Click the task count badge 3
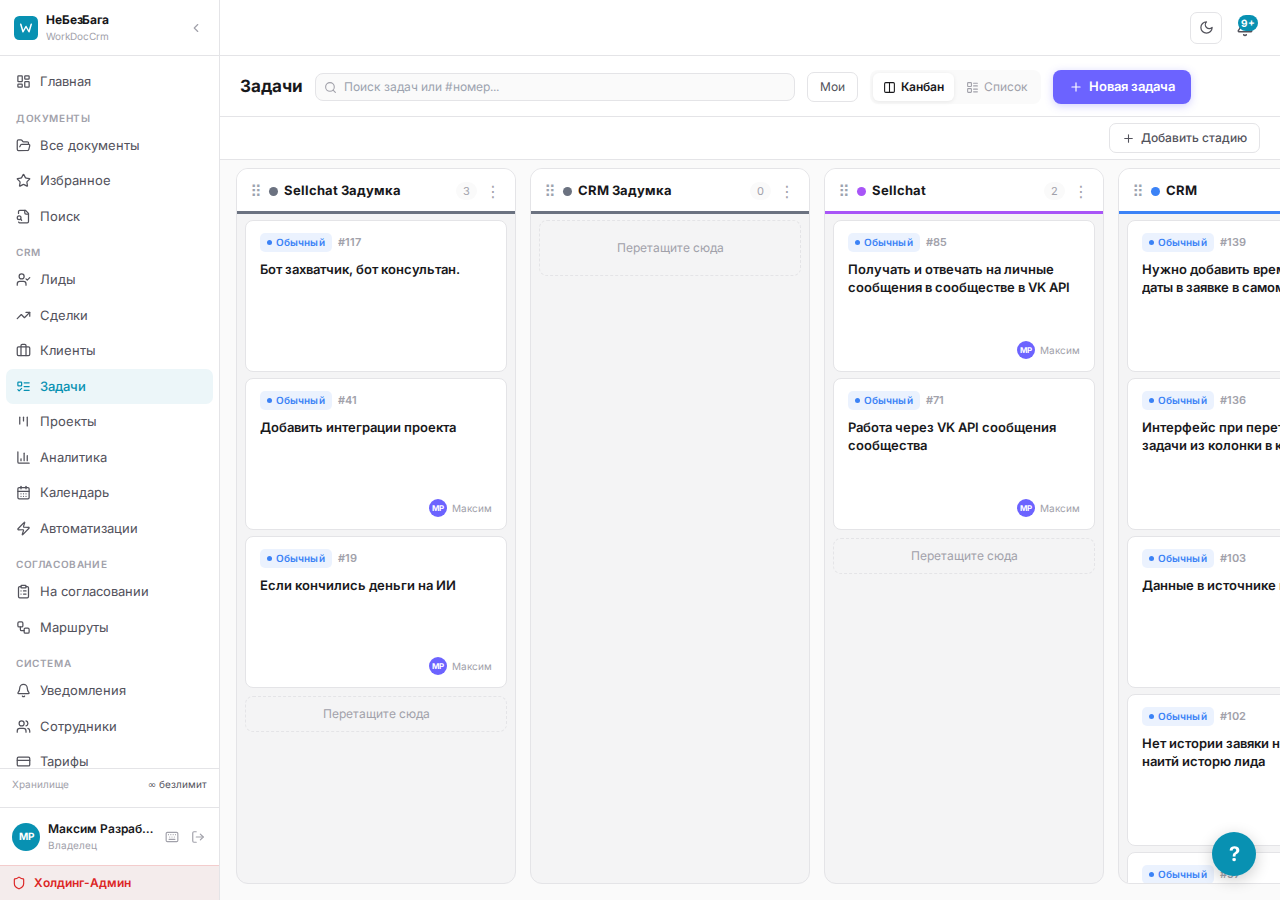1280x900 pixels. click(466, 191)
